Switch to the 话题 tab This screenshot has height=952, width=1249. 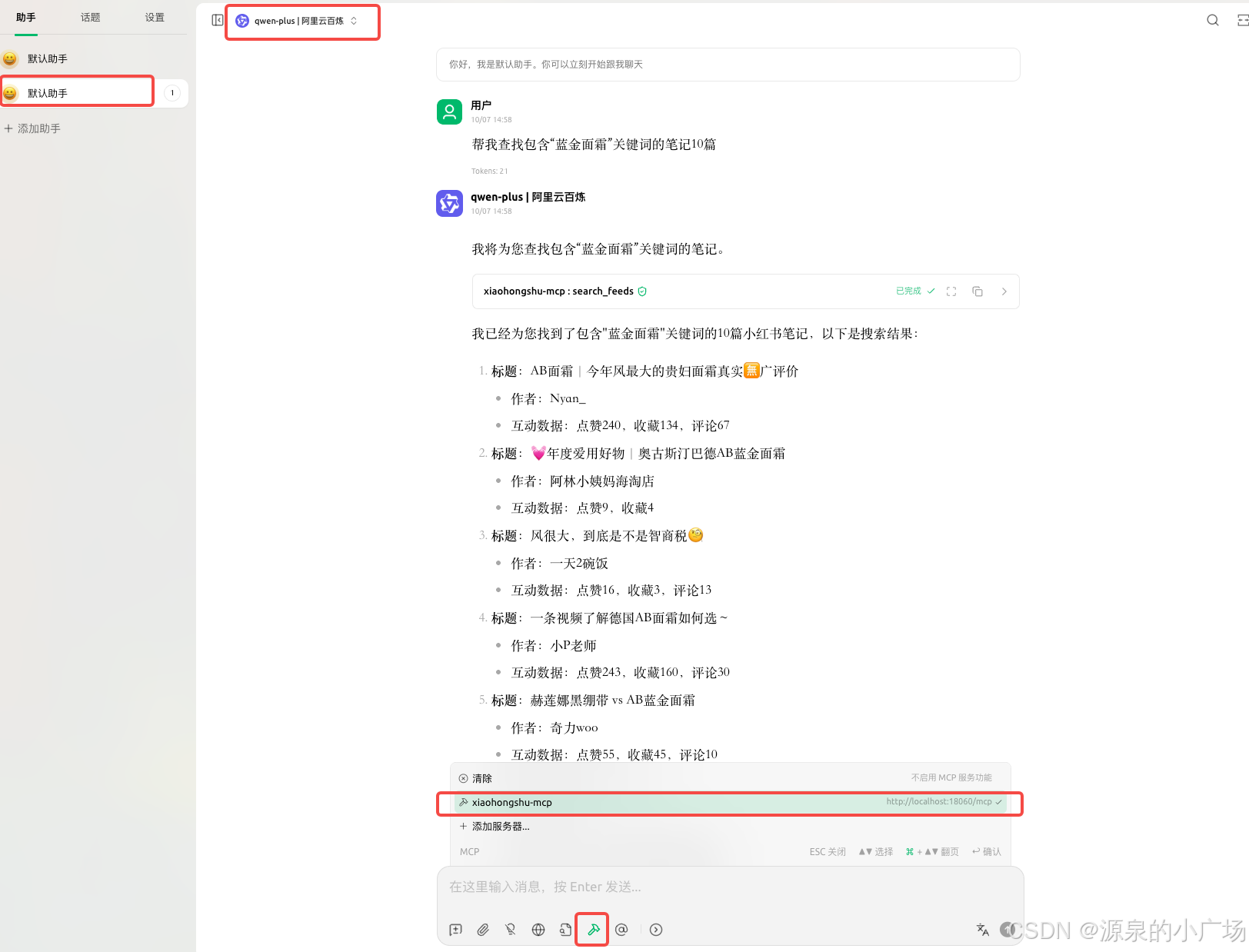[91, 17]
